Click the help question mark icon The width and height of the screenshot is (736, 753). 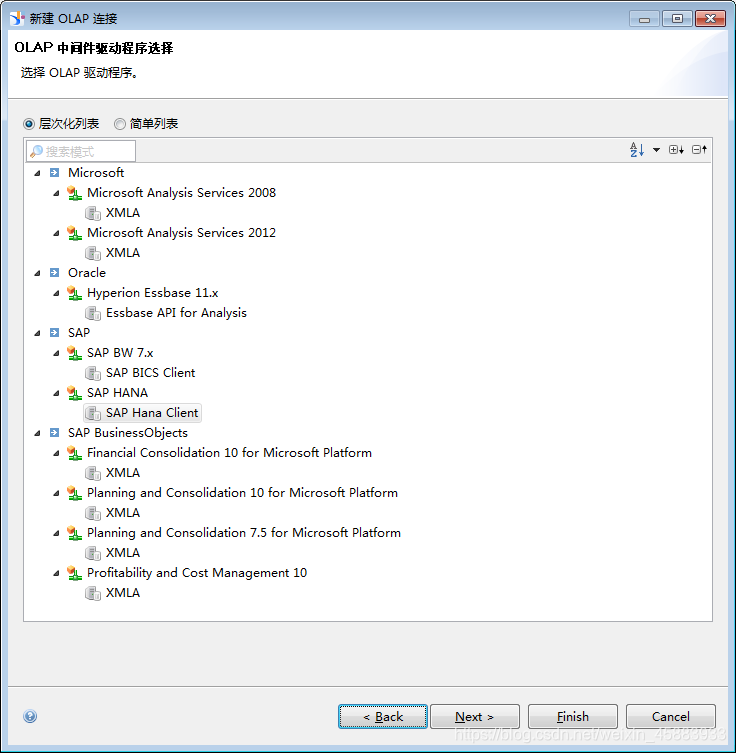[30, 716]
